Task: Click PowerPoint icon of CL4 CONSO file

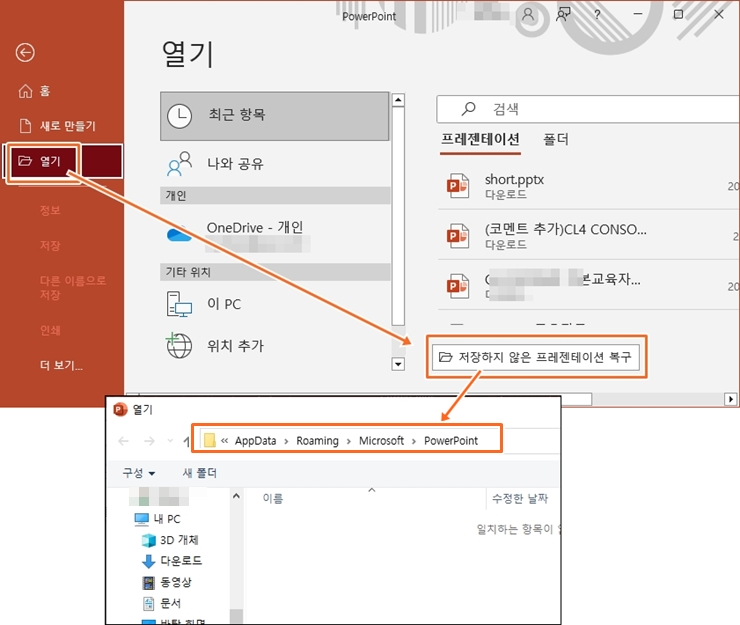Action: pos(457,236)
